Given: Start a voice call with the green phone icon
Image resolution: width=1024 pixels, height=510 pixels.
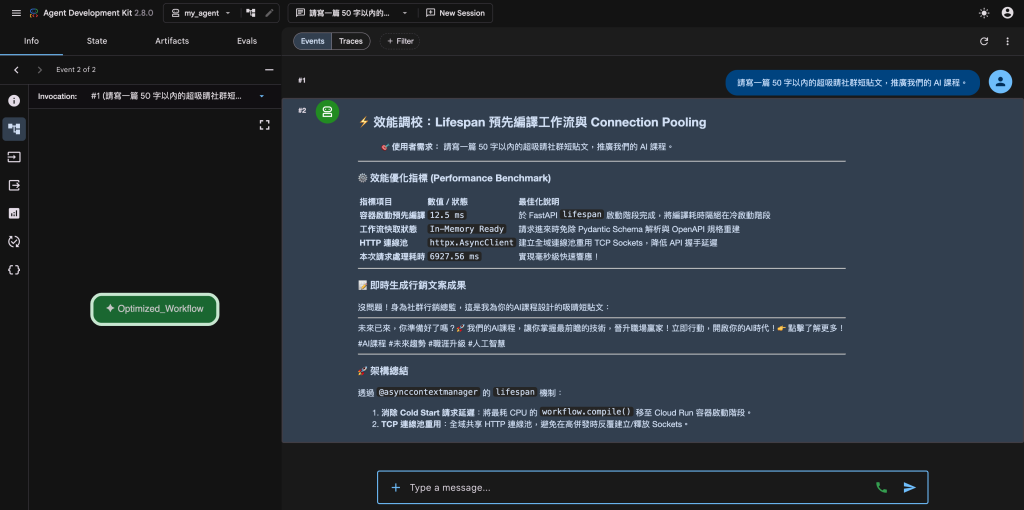Looking at the screenshot, I should 882,487.
